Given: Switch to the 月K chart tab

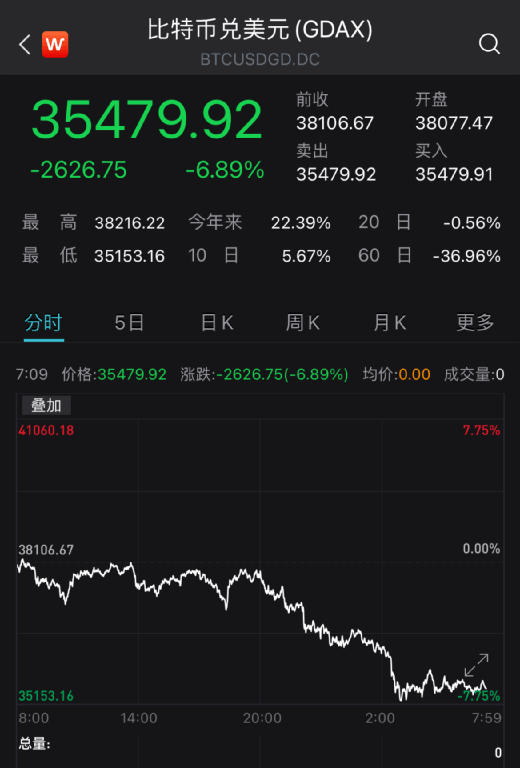Looking at the screenshot, I should point(389,323).
